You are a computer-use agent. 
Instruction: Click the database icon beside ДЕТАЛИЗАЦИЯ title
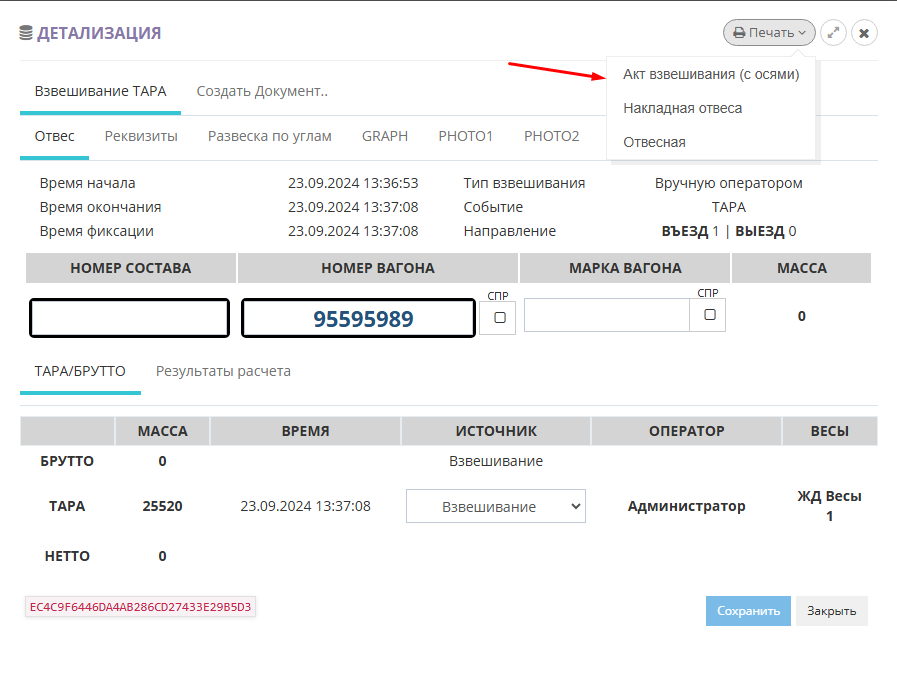pos(26,33)
